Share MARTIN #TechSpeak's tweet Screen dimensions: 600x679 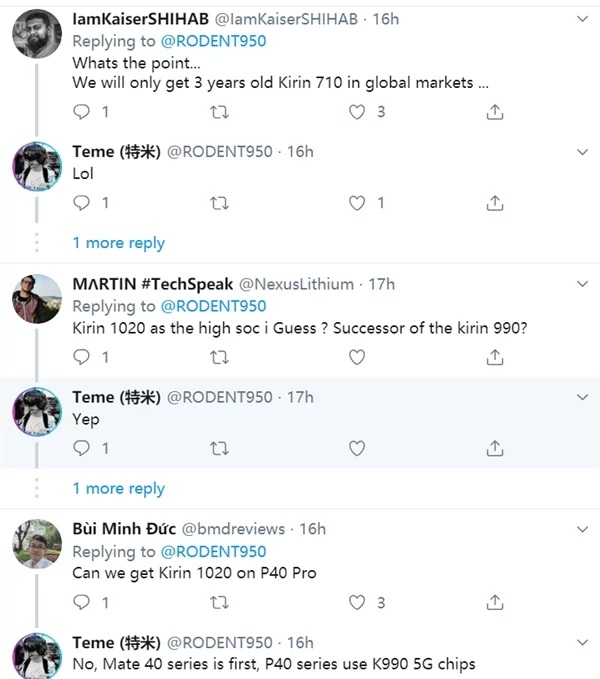[x=495, y=357]
